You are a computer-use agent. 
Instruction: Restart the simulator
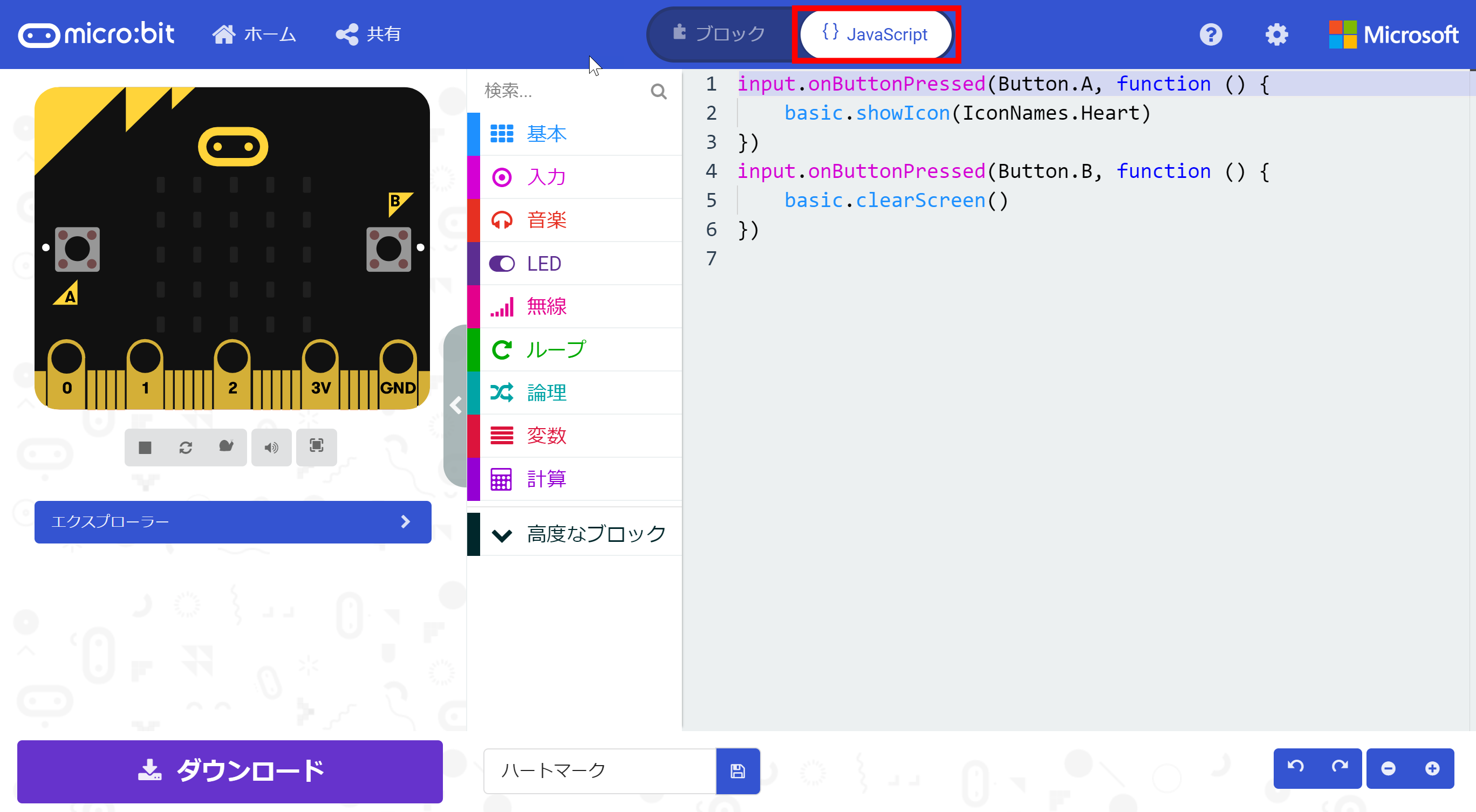[x=186, y=447]
